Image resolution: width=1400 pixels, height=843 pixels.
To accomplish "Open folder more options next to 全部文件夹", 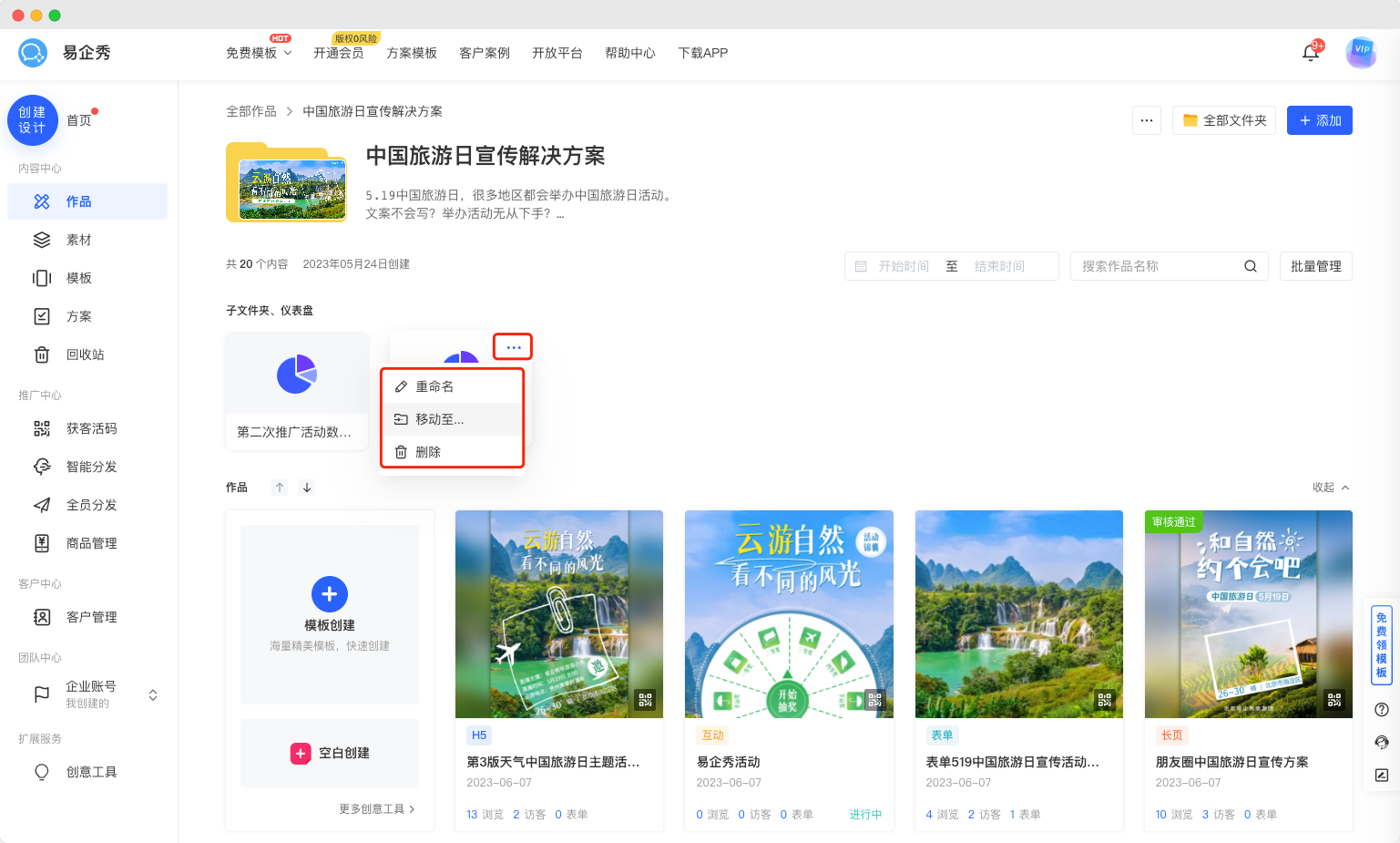I will 1146,120.
